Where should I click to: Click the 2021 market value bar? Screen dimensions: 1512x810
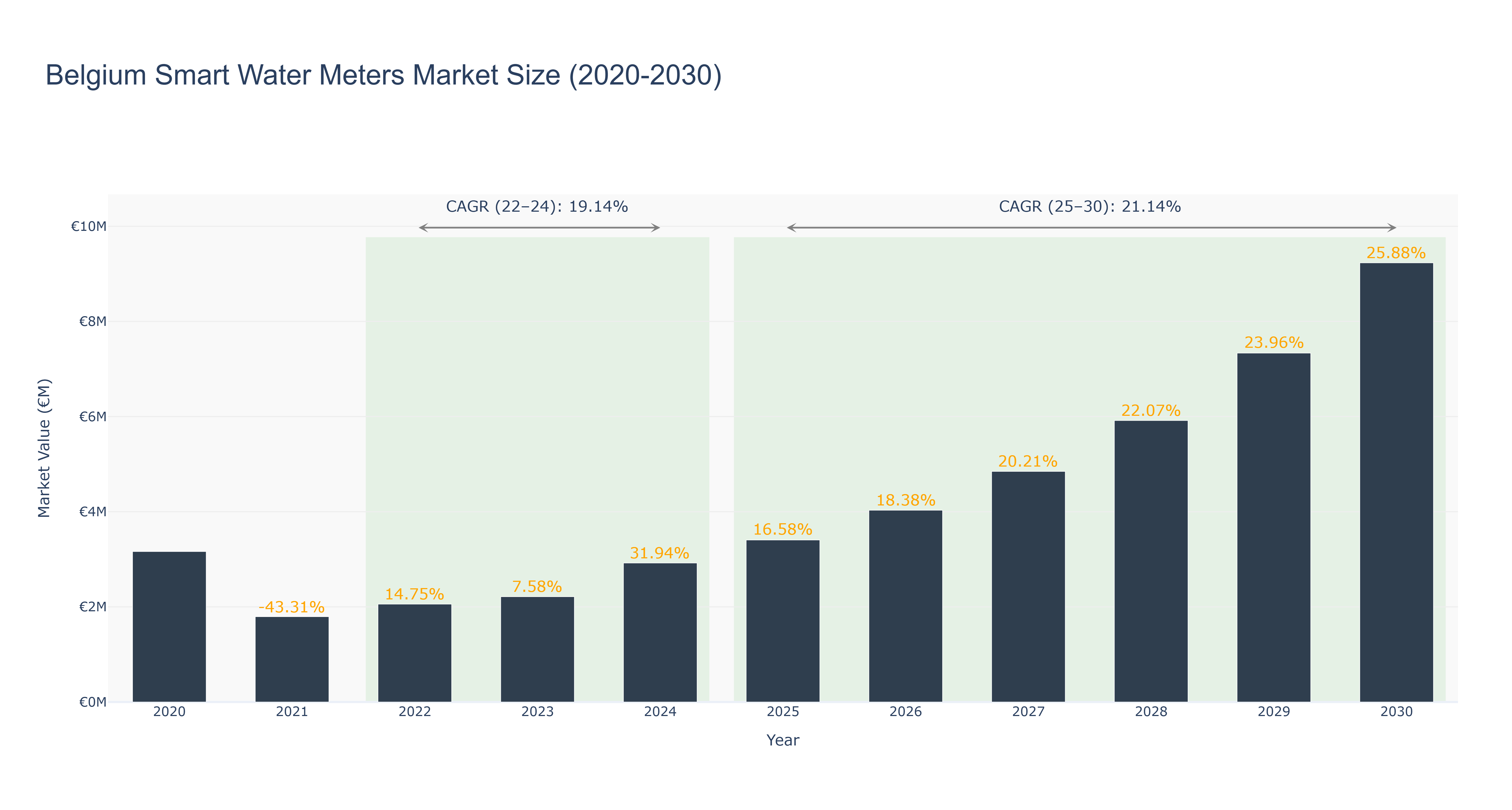coord(292,659)
